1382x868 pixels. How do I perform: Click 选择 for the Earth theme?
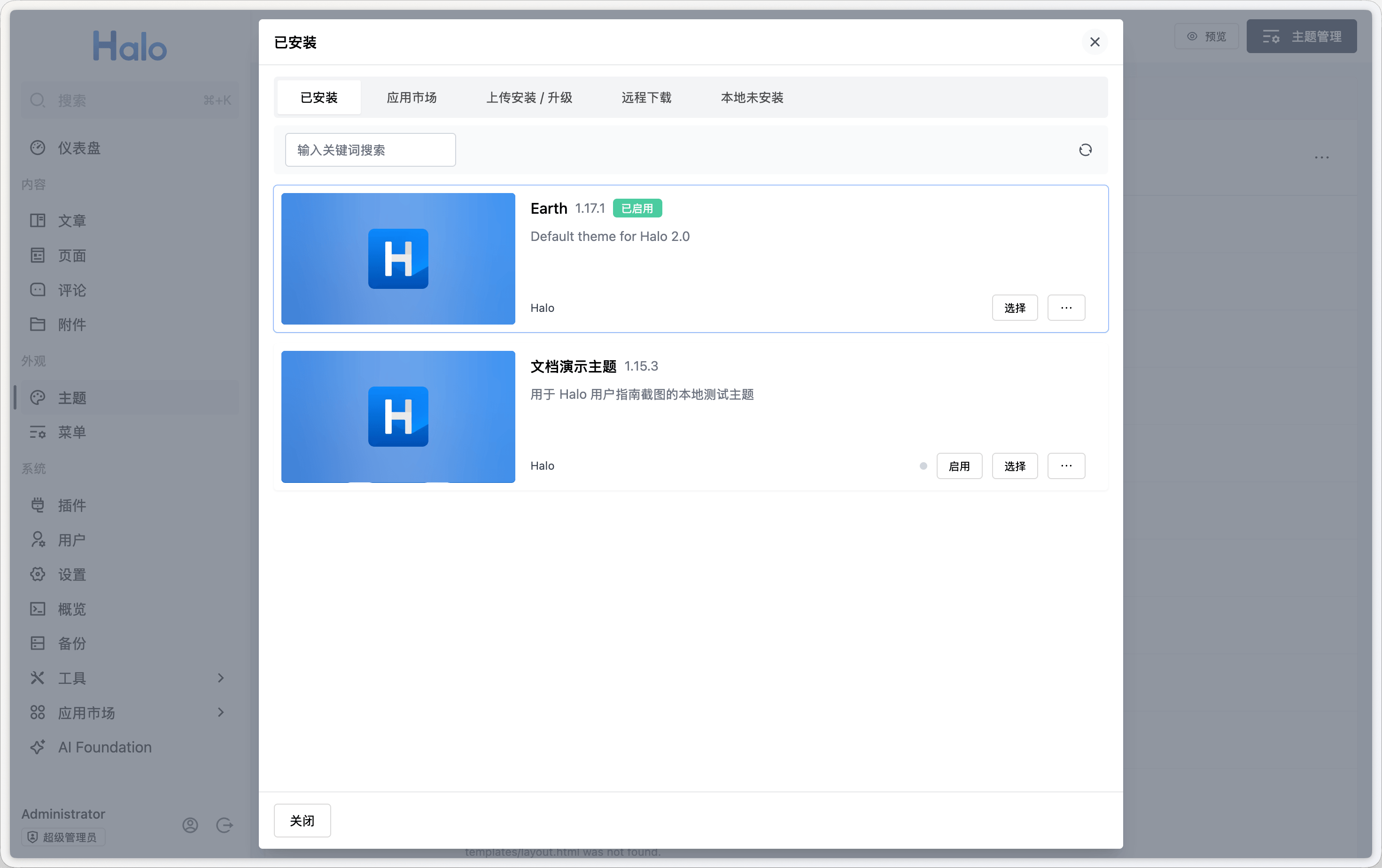coord(1015,308)
